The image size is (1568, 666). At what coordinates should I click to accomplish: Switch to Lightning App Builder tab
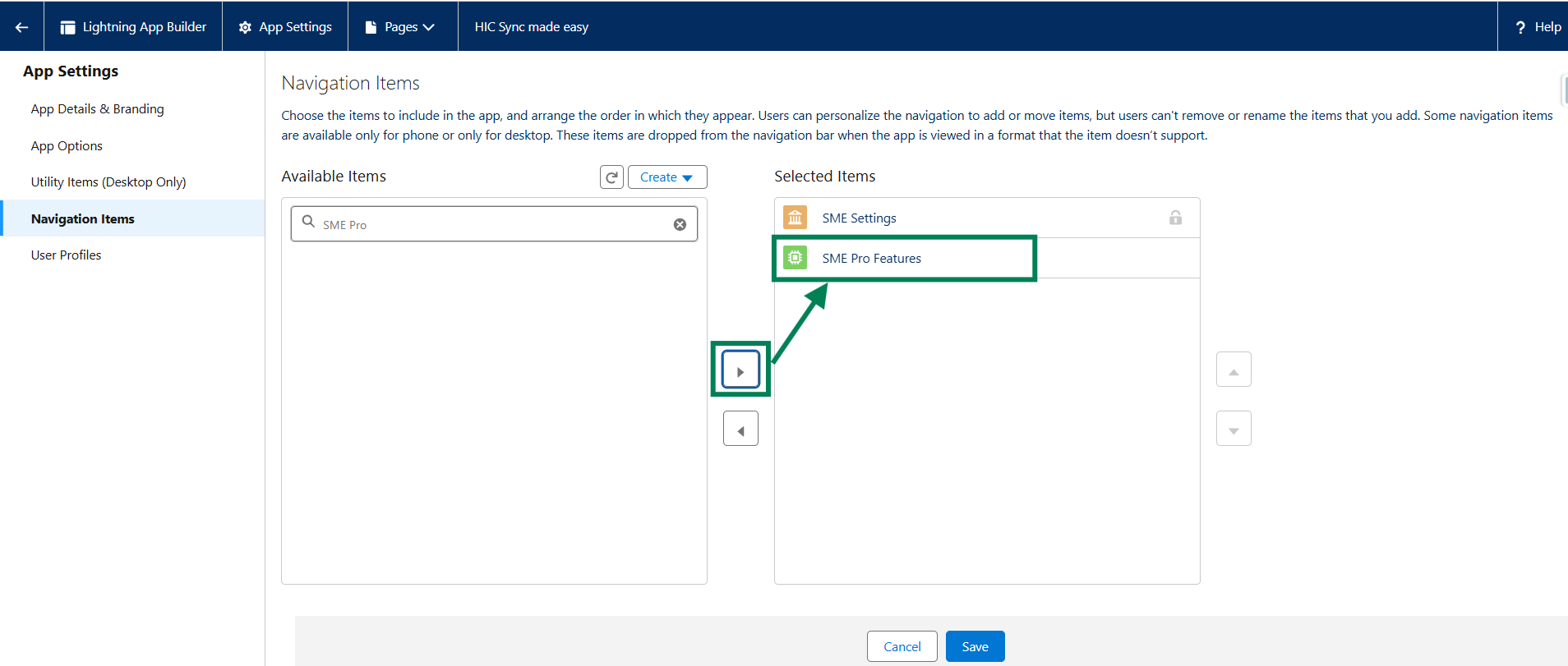(134, 27)
